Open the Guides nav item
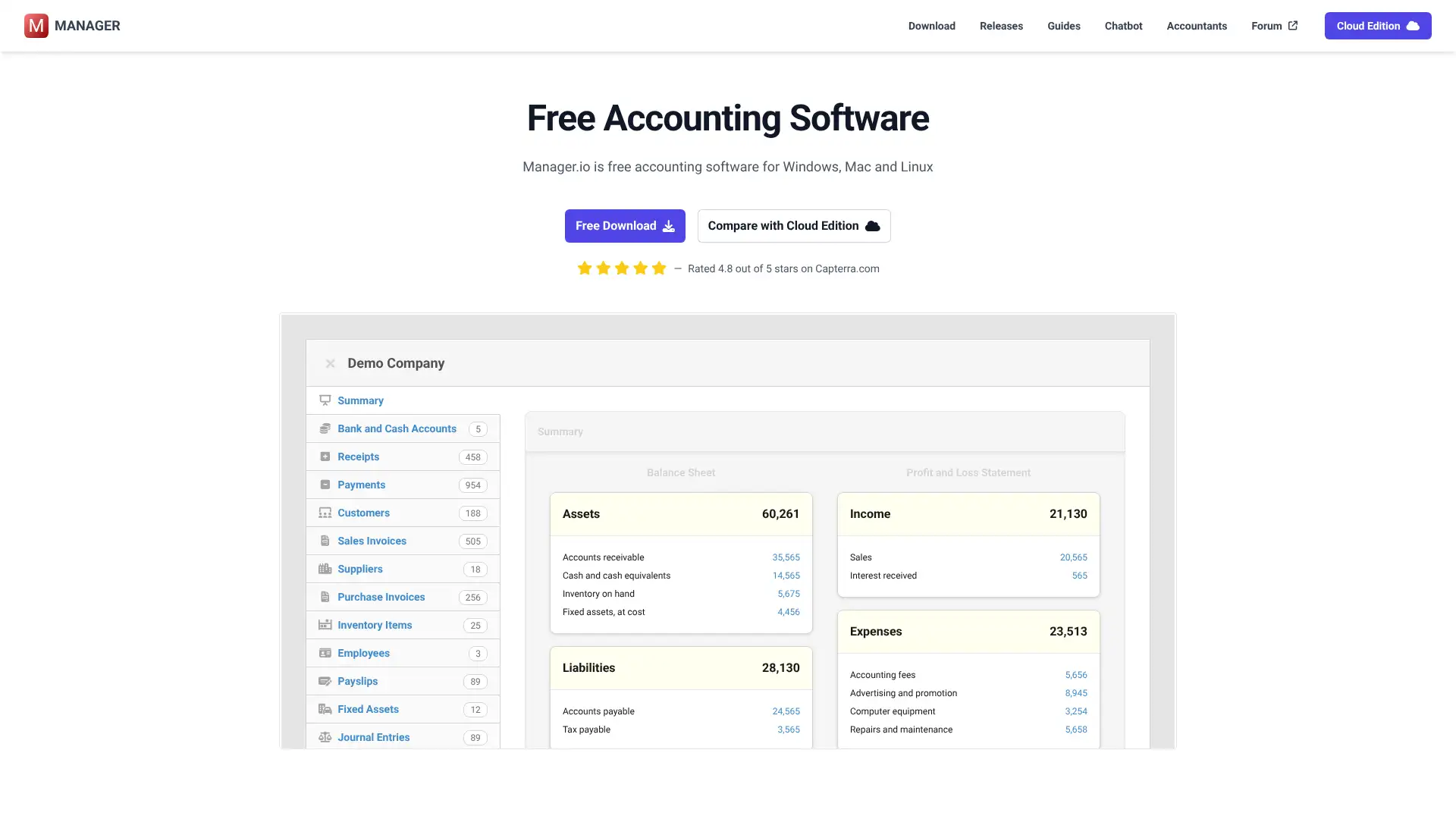1456x819 pixels. coord(1063,26)
